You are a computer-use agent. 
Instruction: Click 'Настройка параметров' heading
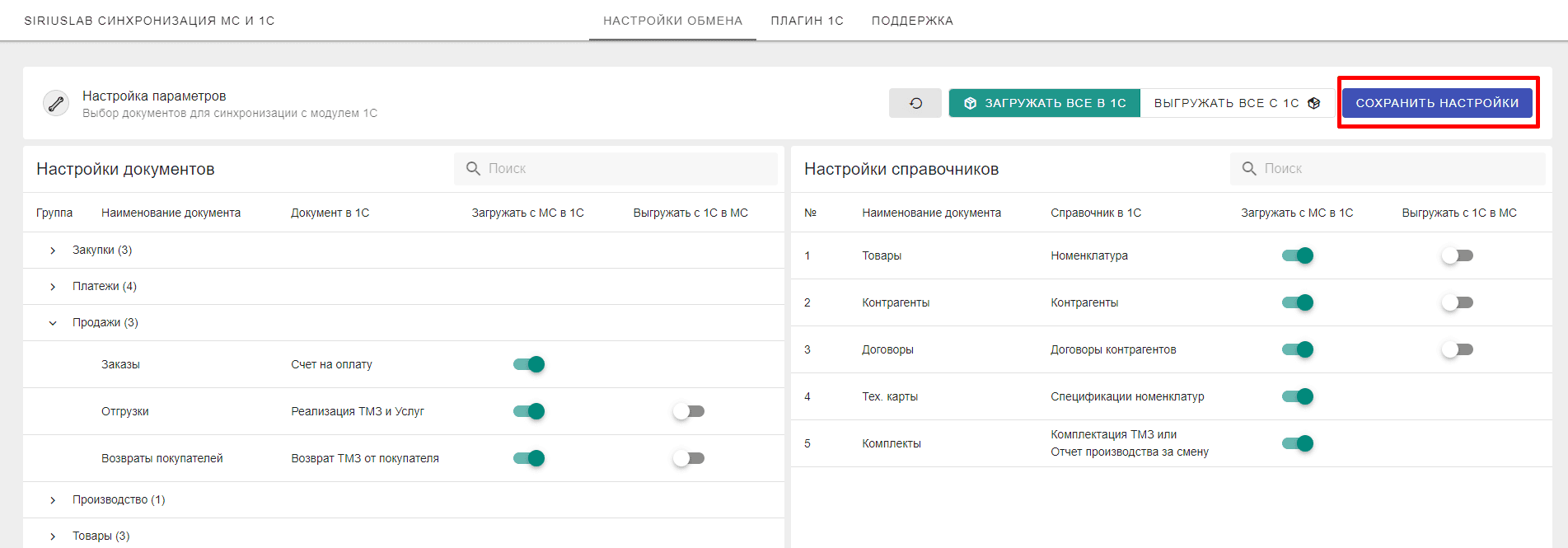coord(154,96)
